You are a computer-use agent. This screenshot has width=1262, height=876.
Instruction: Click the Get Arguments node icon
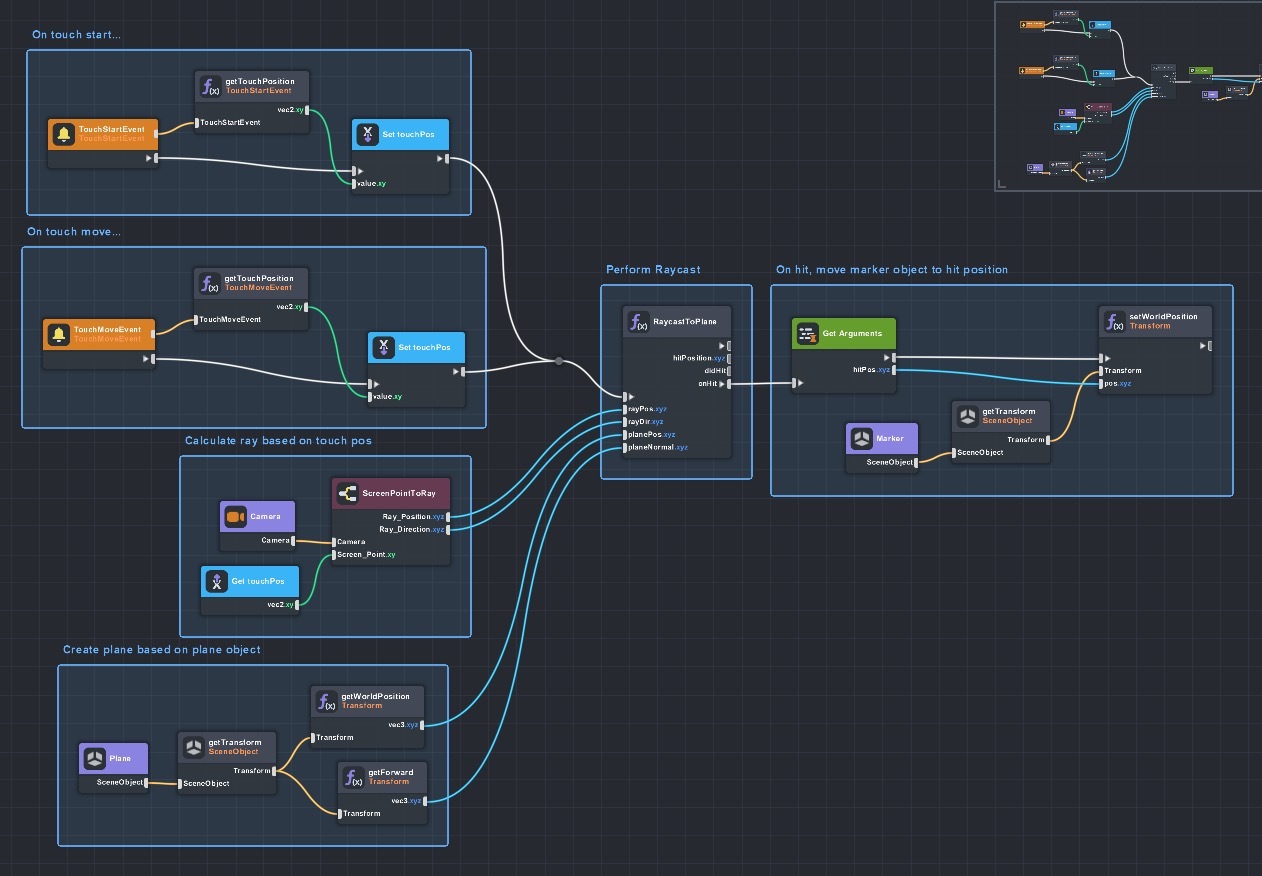(x=806, y=333)
